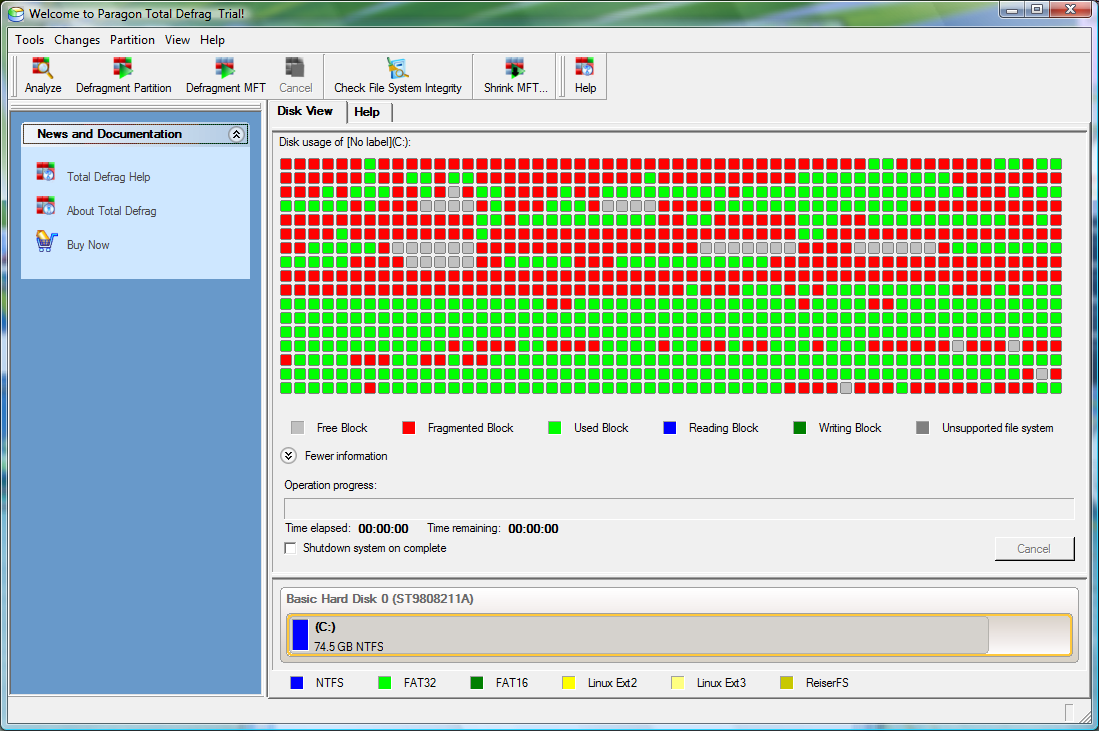This screenshot has height=731, width=1099.
Task: Enable Shutdown system on complete checkbox
Action: pos(290,548)
